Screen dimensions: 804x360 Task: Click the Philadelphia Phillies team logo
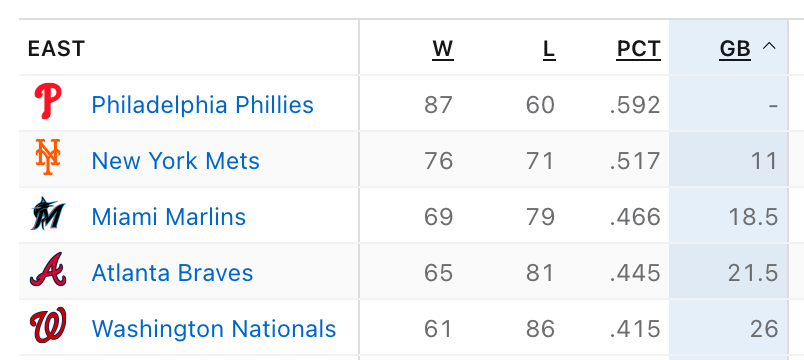[x=48, y=102]
